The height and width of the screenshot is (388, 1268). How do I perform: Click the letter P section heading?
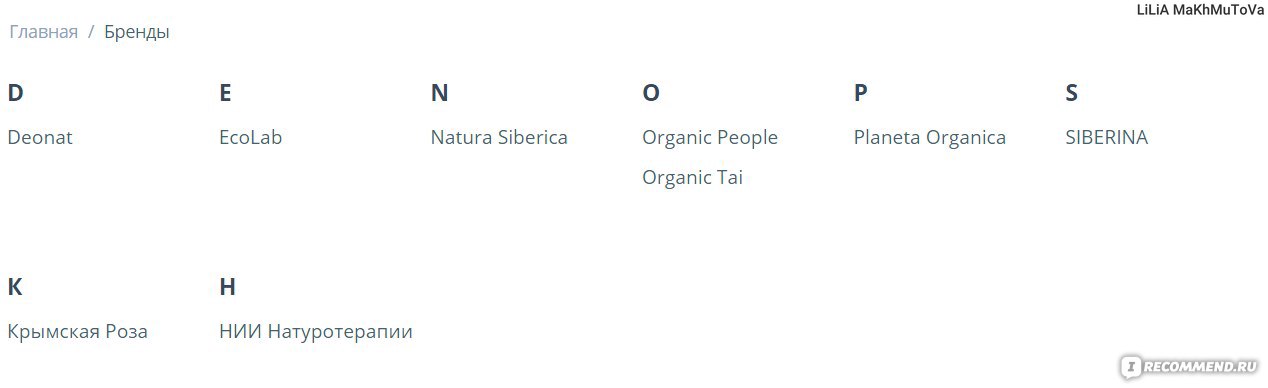click(860, 93)
